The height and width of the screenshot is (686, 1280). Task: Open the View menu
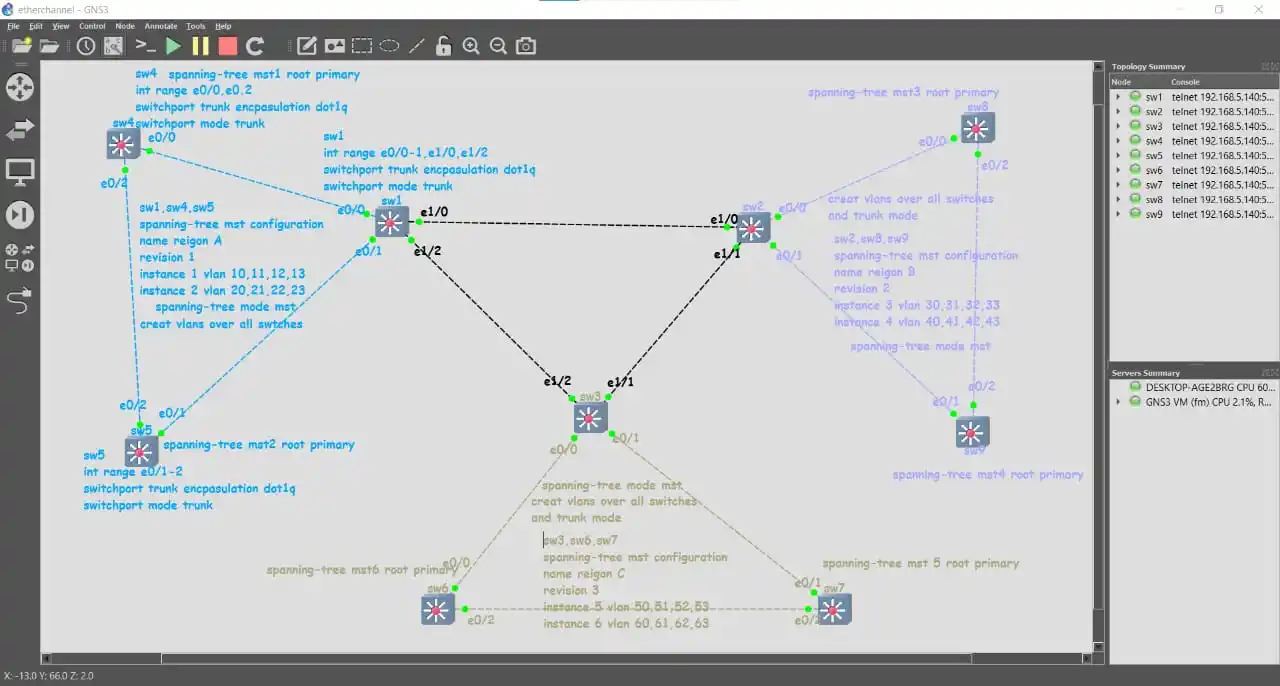61,26
